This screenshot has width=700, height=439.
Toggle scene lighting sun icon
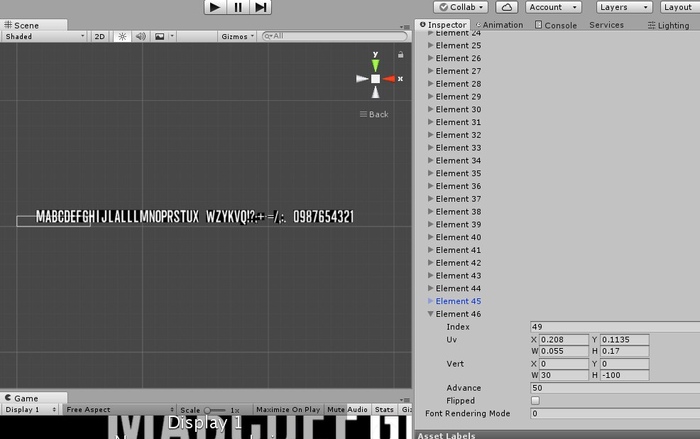tap(122, 37)
